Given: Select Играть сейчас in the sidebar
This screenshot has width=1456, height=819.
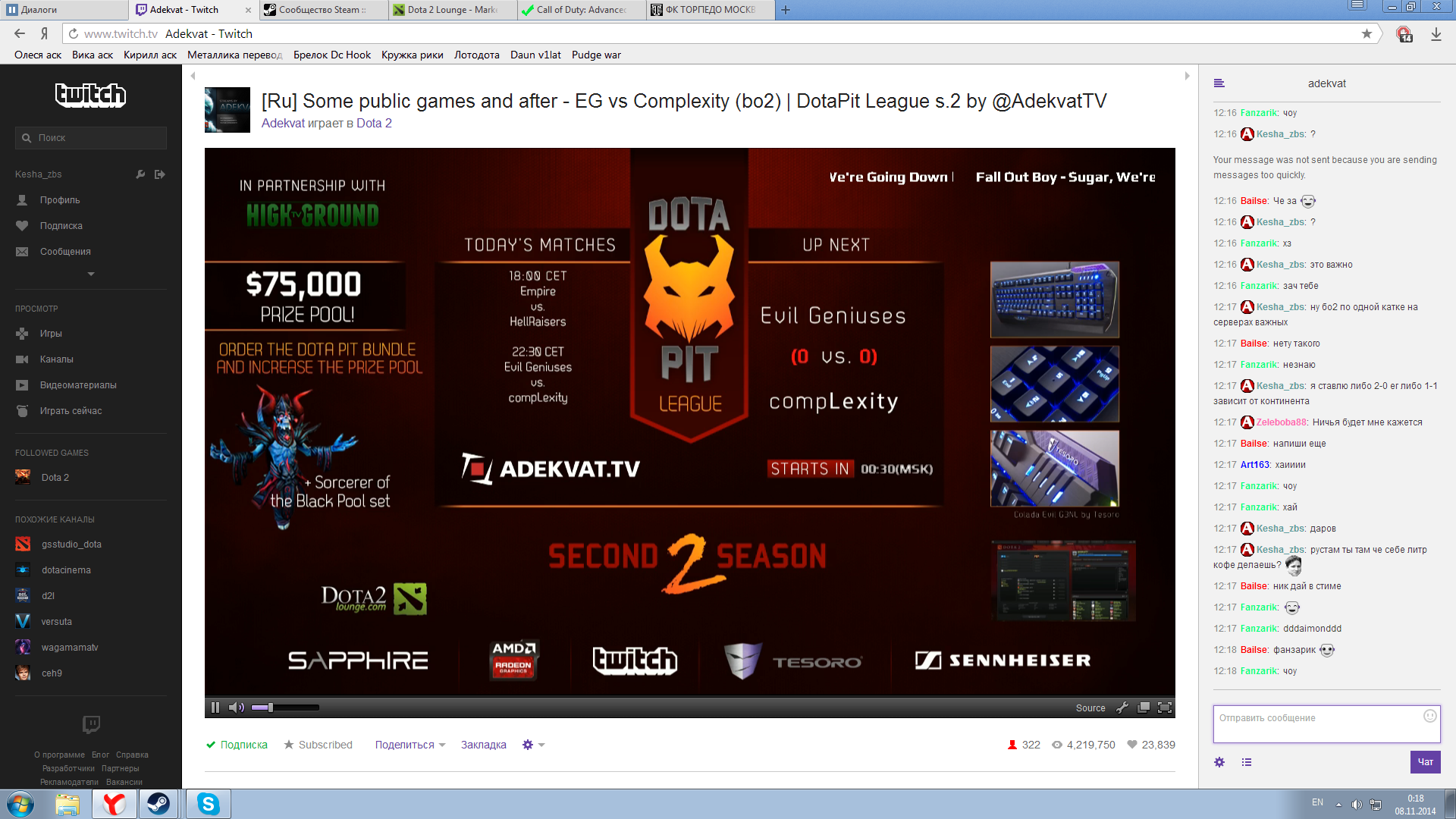Looking at the screenshot, I should (71, 411).
